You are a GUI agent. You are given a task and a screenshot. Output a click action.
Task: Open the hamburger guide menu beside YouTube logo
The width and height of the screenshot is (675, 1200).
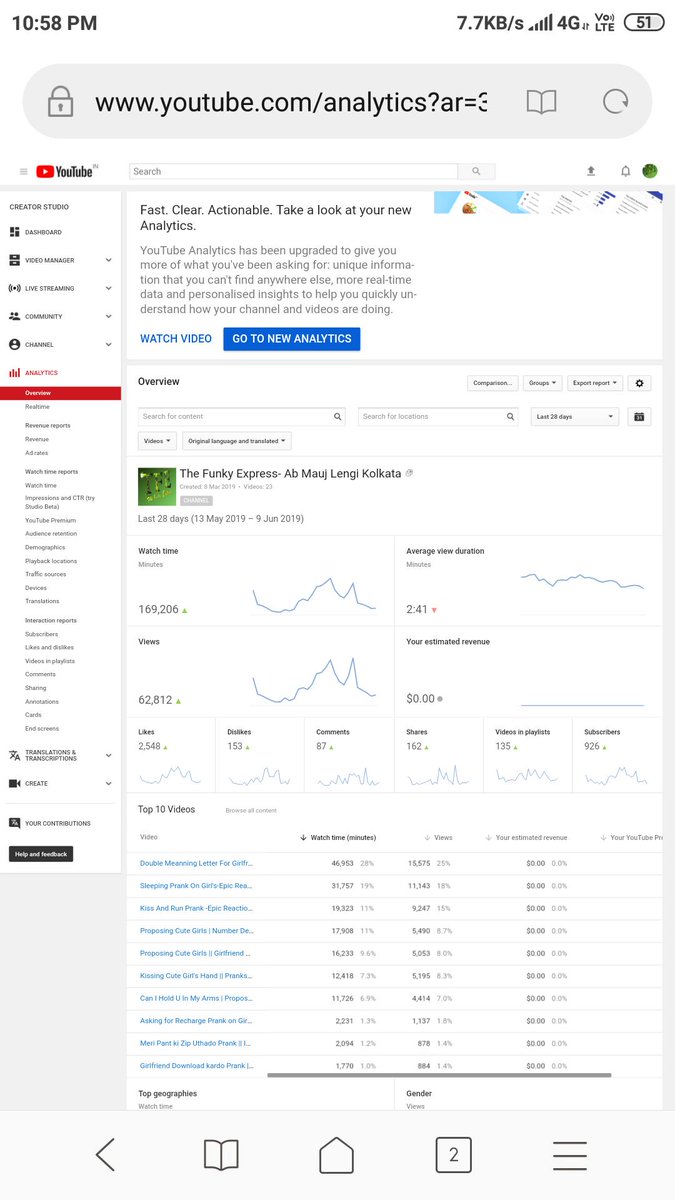pos(24,172)
